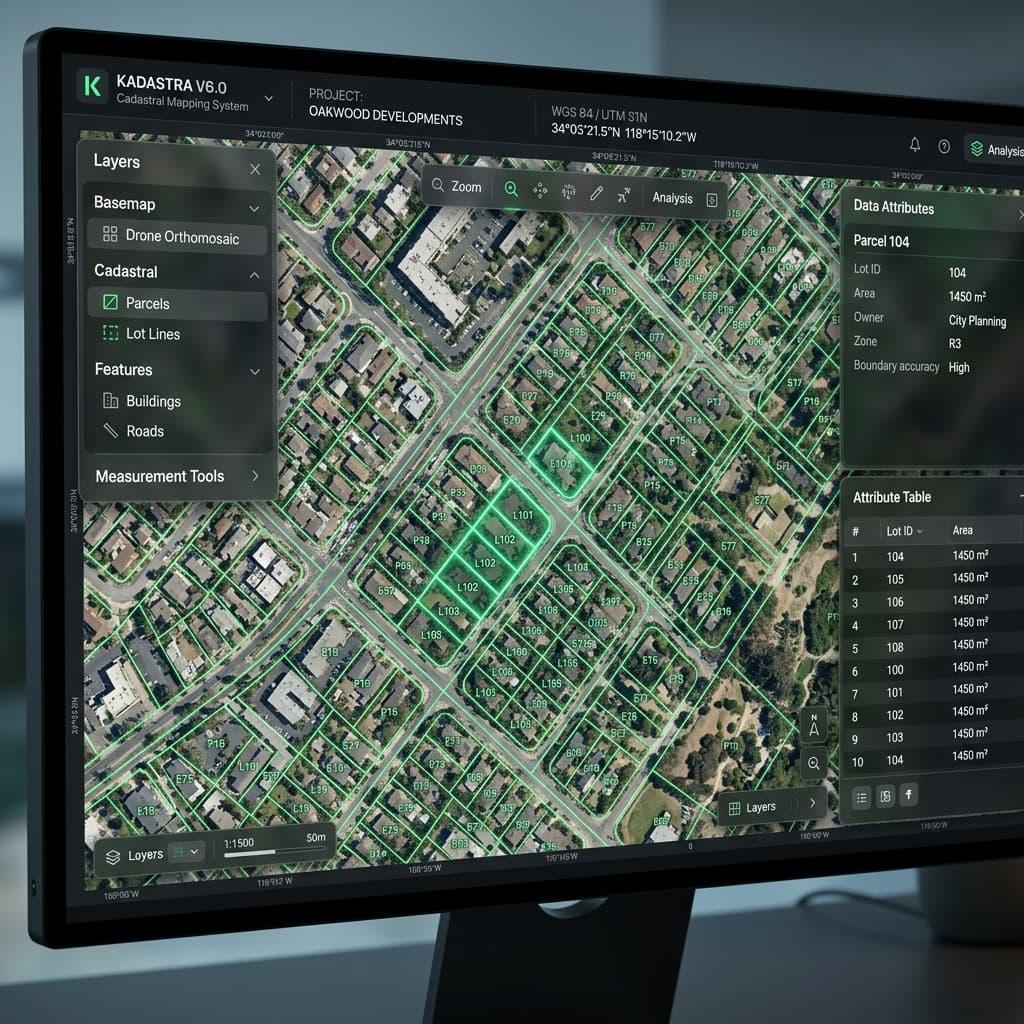
Task: Click the highlighted L101 parcel on the map
Action: pos(522,515)
